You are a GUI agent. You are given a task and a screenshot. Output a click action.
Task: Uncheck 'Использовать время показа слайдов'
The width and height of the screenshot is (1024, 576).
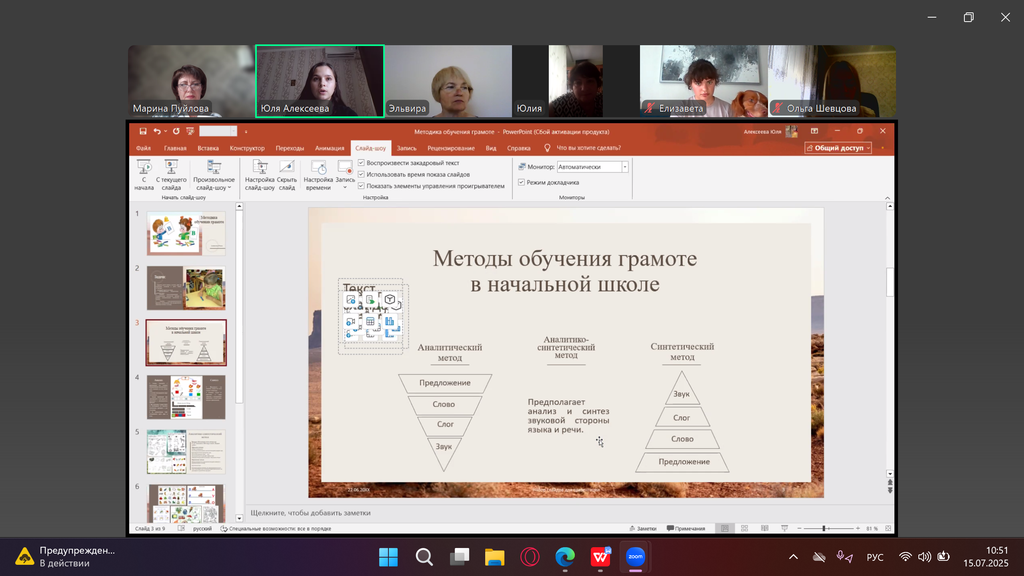tap(361, 174)
